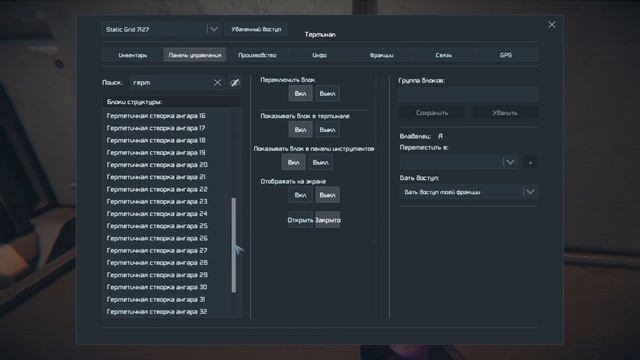Click the Удаленный доступ button
The image size is (640, 360).
[256, 29]
